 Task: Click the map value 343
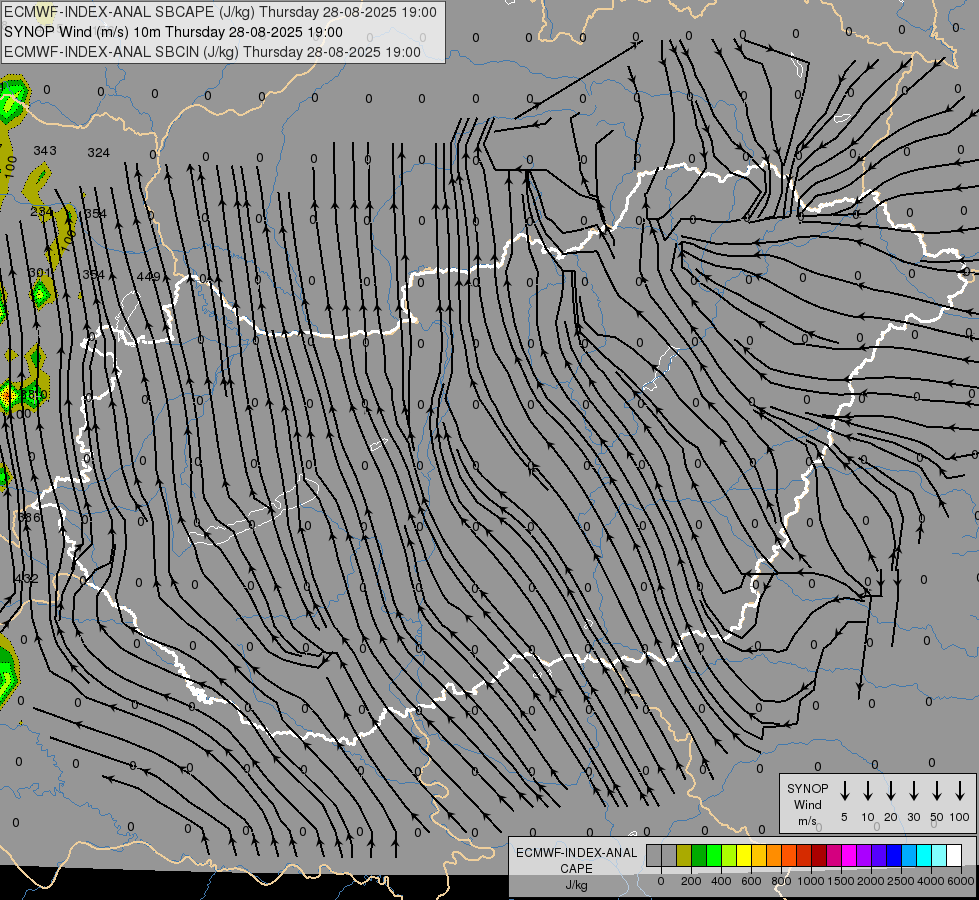coord(45,151)
